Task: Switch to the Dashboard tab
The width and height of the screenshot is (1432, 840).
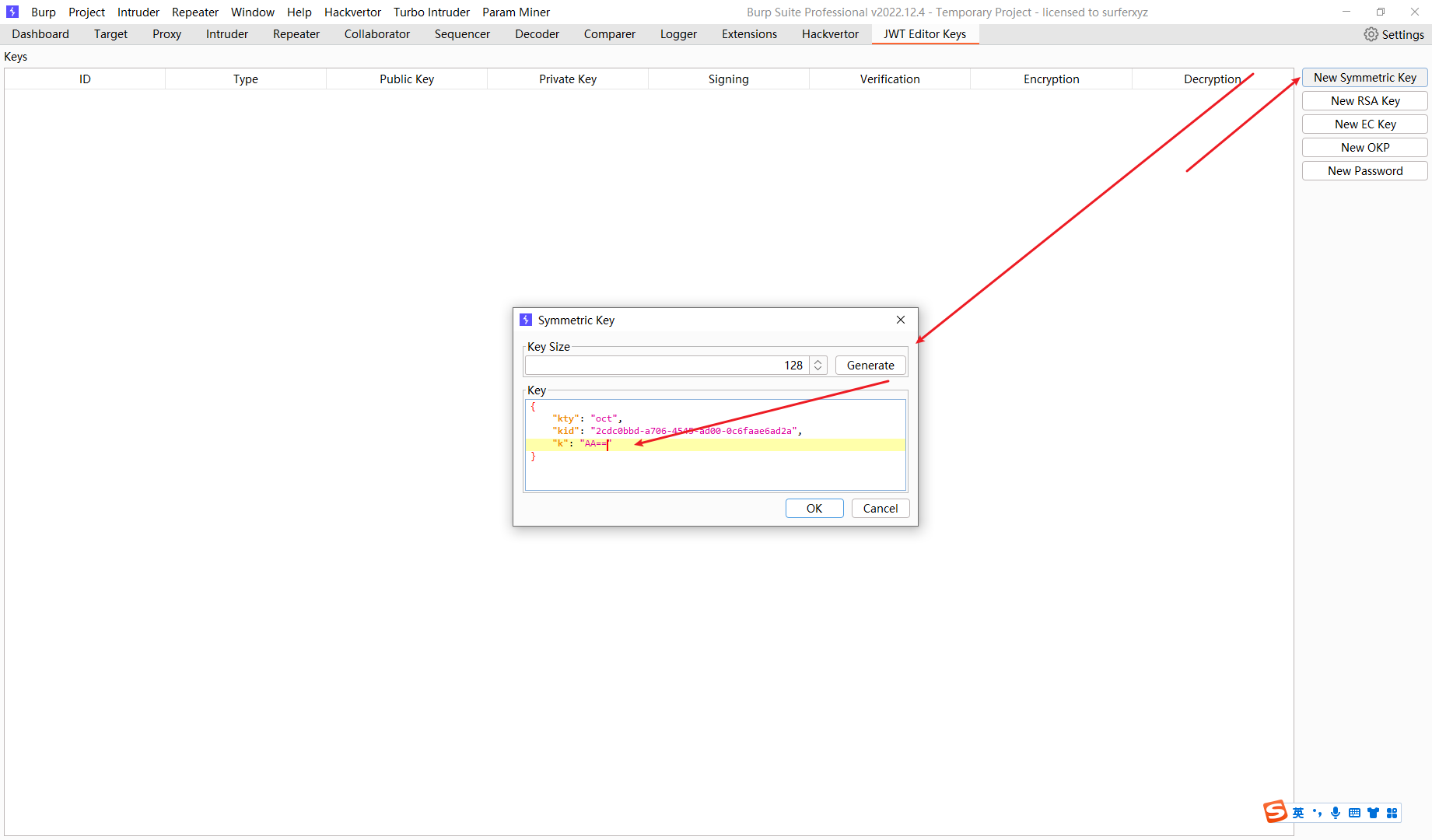Action: point(40,34)
